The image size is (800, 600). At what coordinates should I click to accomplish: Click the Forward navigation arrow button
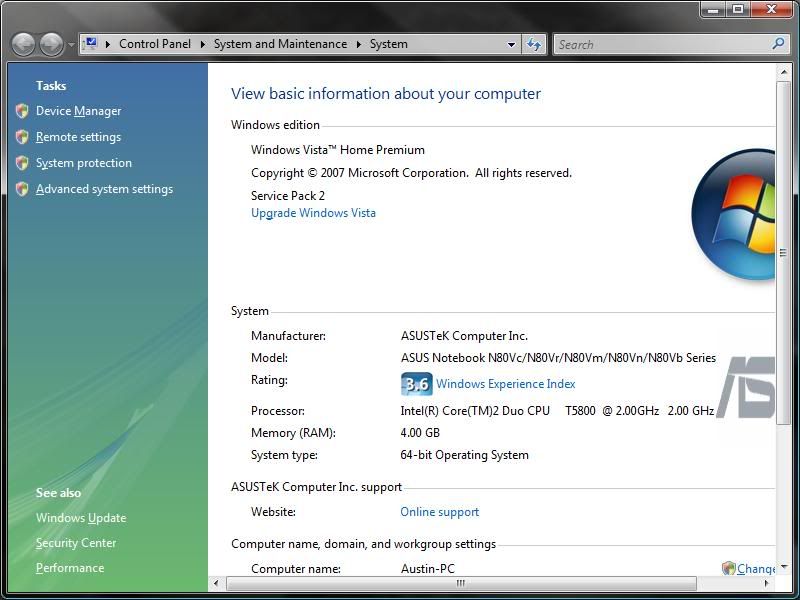tap(52, 44)
